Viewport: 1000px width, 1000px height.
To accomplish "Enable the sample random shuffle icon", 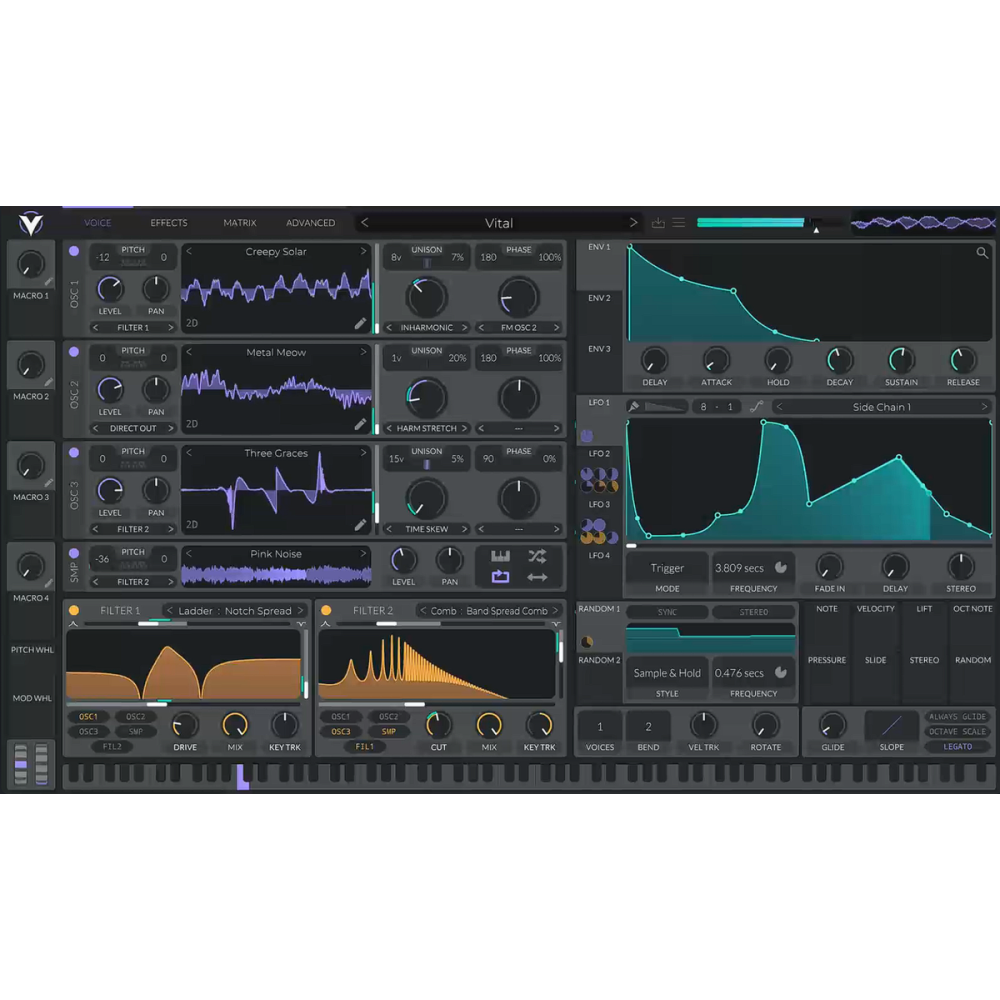I will pyautogui.click(x=537, y=556).
